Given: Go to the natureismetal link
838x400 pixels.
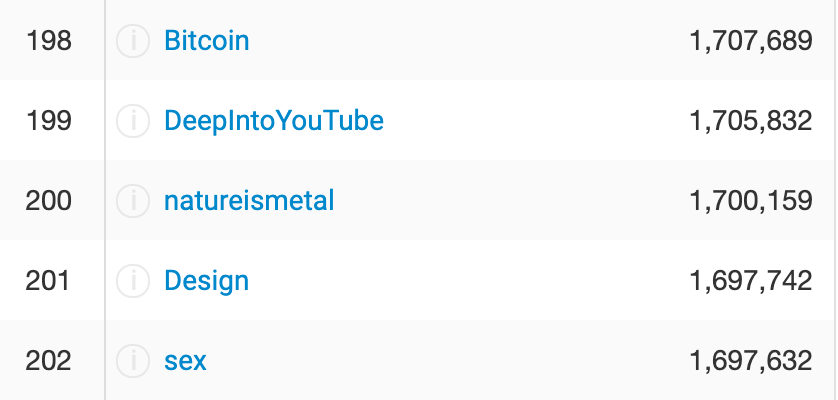Looking at the screenshot, I should 249,201.
